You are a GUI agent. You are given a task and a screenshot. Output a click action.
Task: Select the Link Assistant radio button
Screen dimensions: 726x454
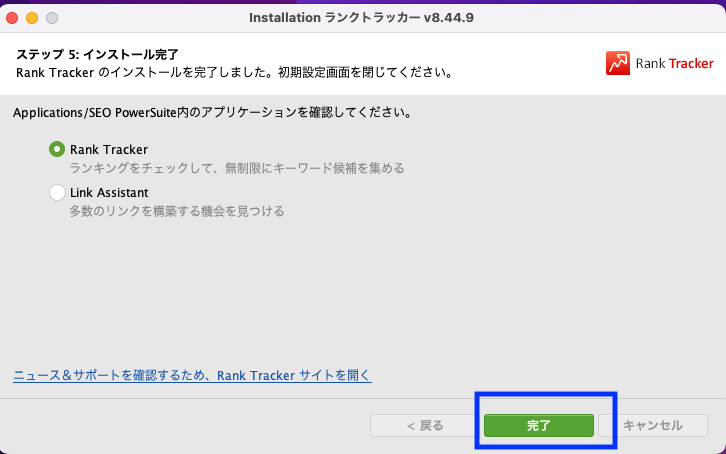57,192
